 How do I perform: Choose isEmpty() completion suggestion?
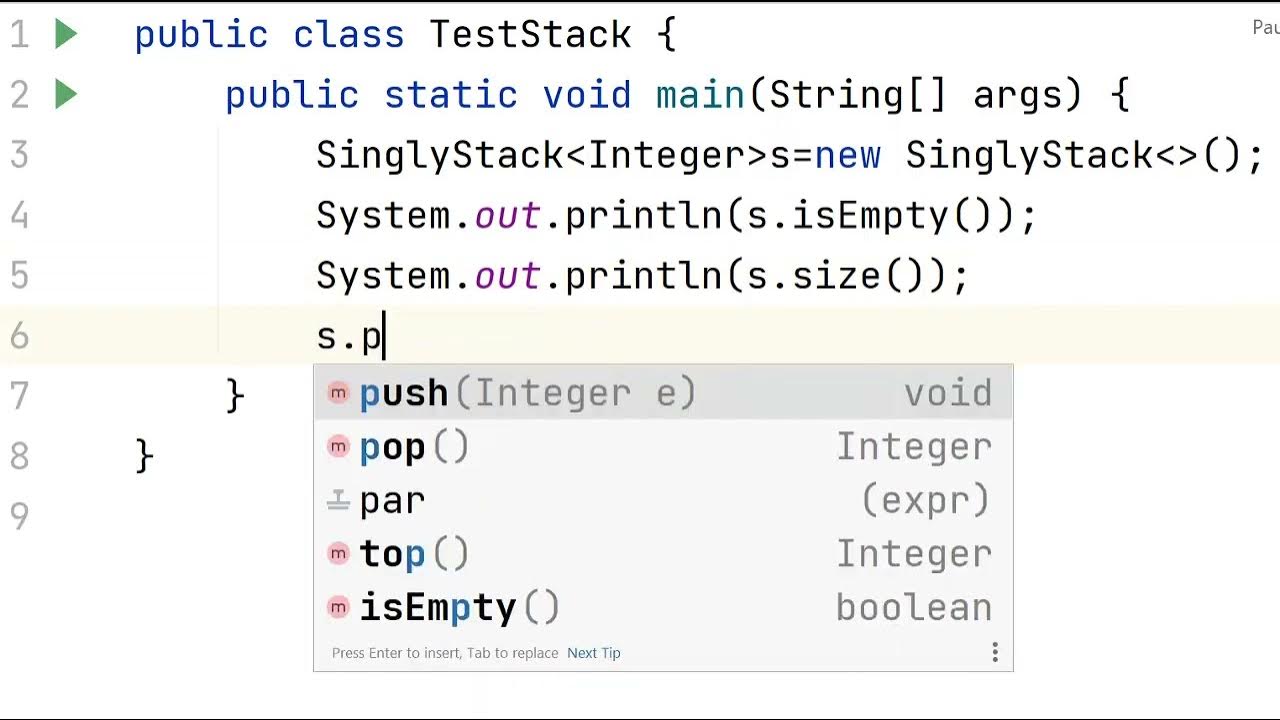pyautogui.click(x=459, y=607)
